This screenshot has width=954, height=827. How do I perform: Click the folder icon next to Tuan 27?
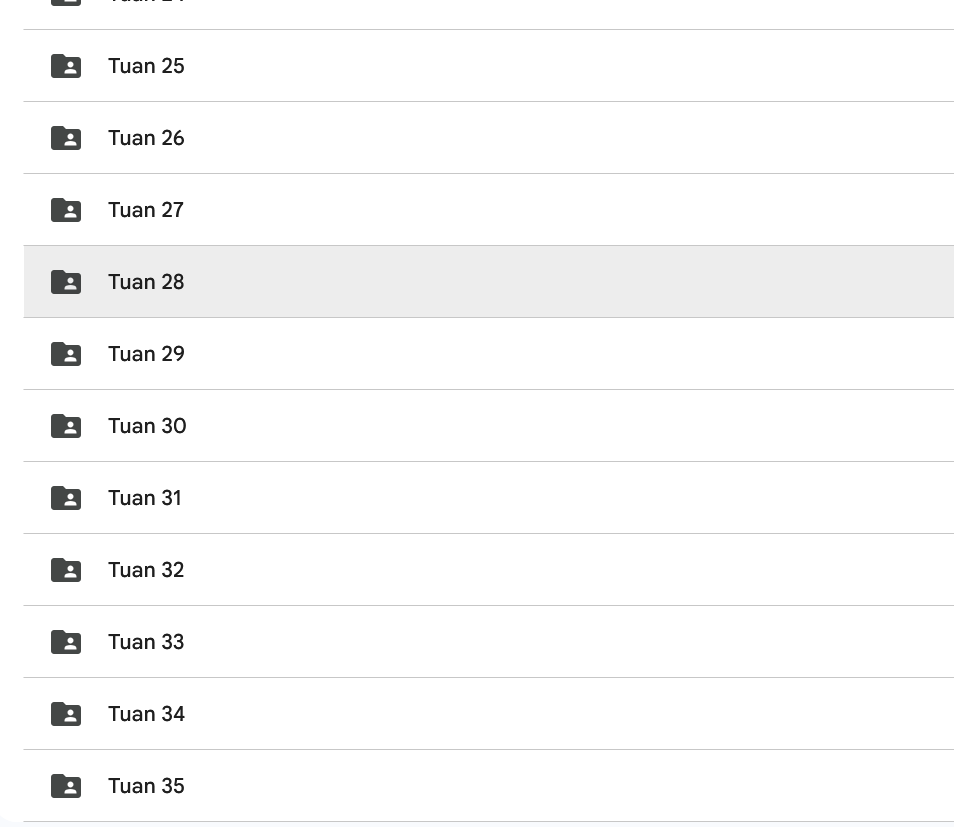coord(66,210)
